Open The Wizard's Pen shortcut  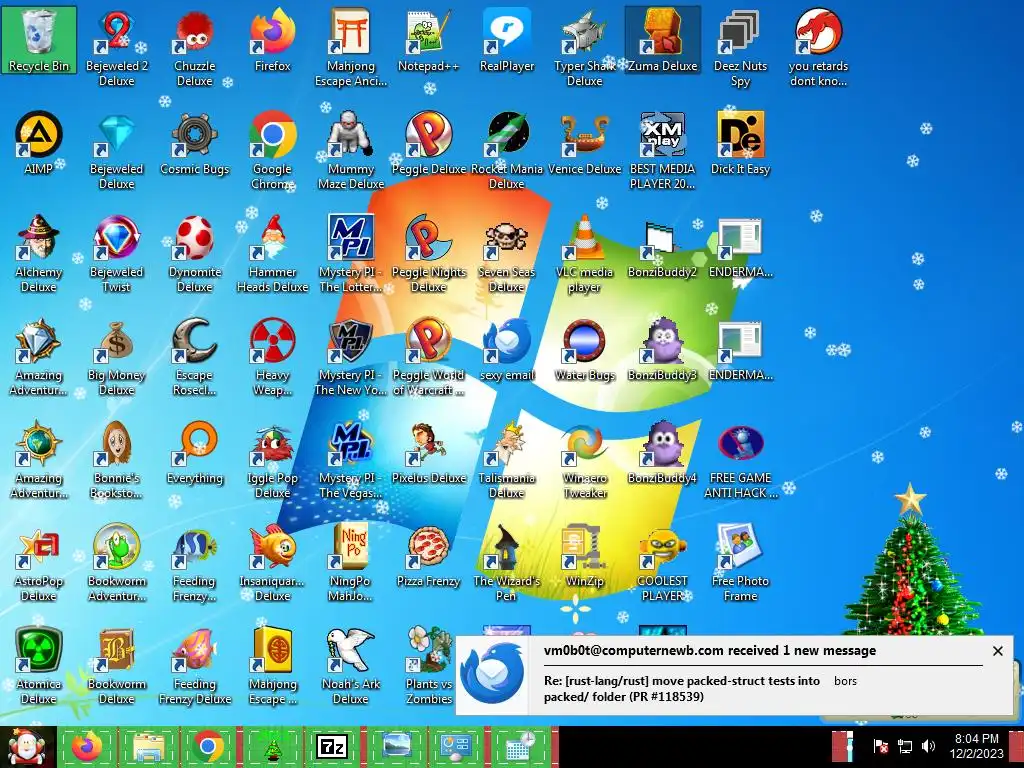[507, 563]
